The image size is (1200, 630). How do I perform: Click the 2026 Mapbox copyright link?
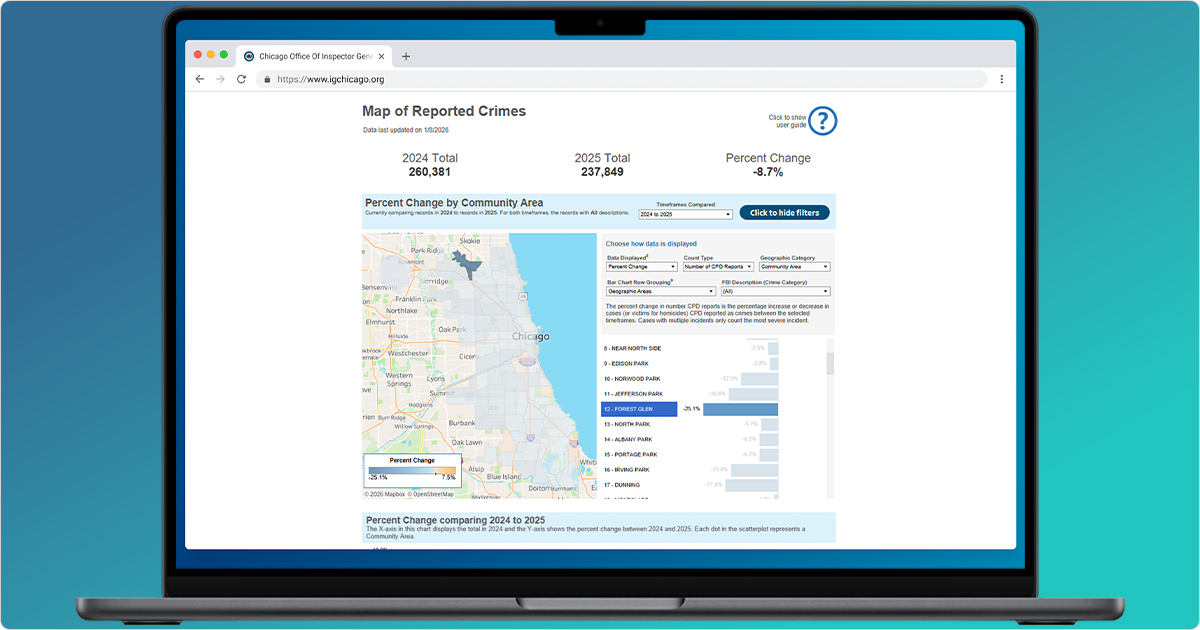tap(385, 493)
